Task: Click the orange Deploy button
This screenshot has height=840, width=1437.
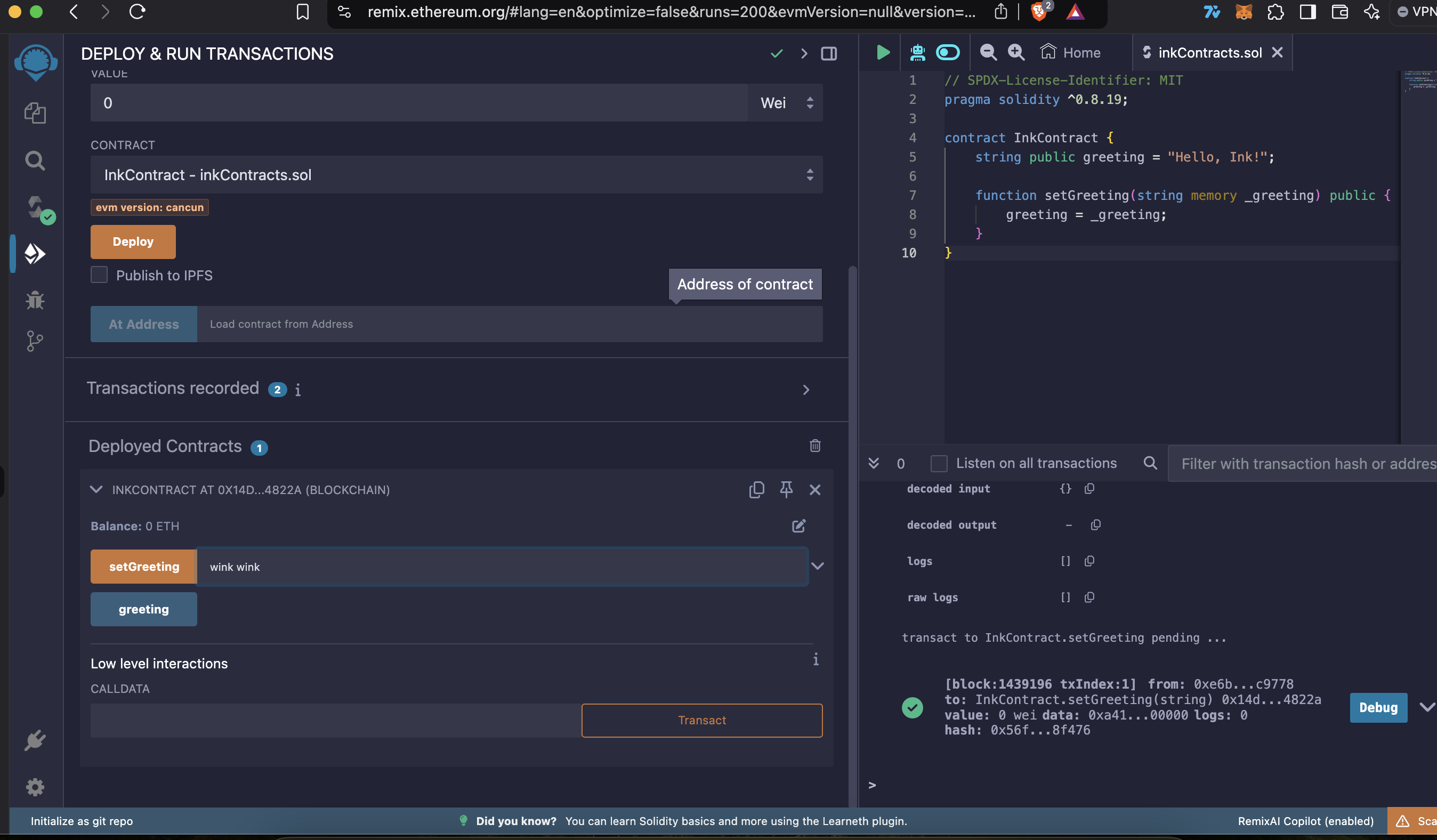Action: point(133,241)
